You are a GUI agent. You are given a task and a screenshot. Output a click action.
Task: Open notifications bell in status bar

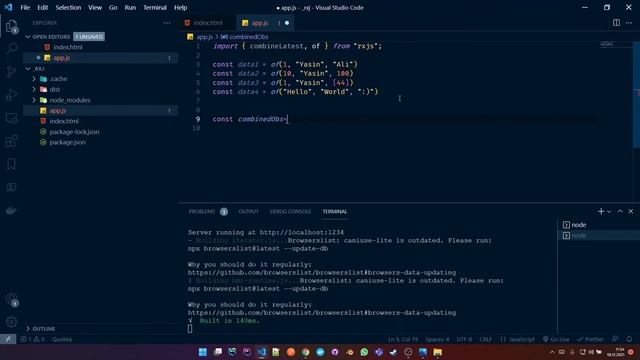point(629,339)
